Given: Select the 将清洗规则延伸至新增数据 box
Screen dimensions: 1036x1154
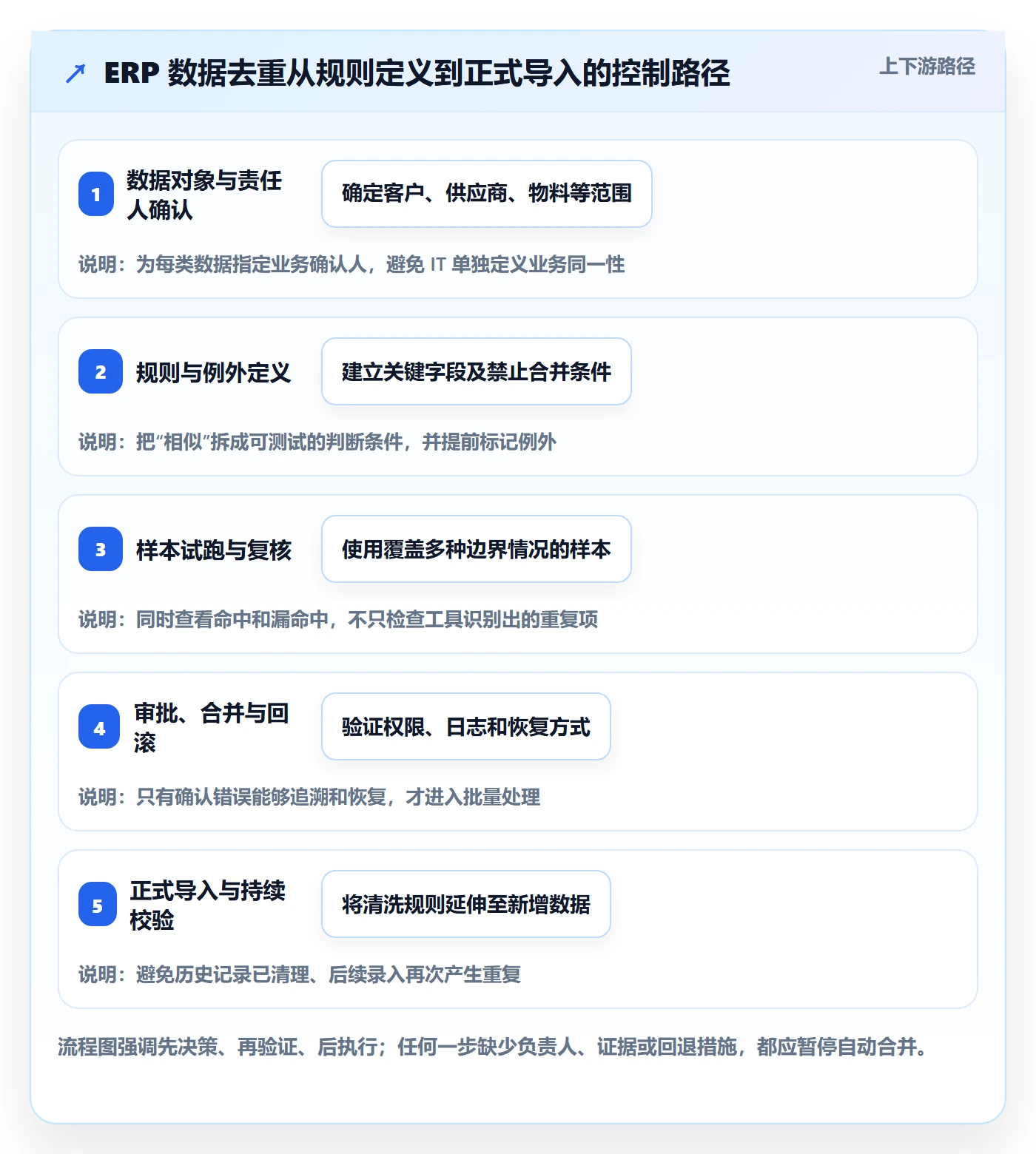Looking at the screenshot, I should 466,904.
